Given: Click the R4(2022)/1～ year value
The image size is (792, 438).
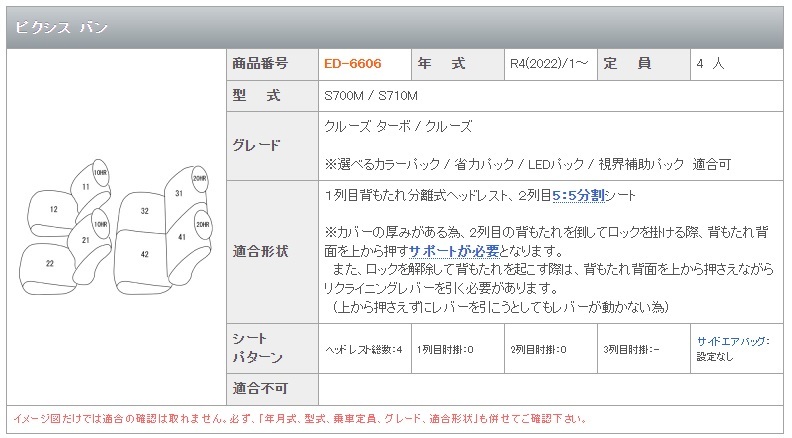Looking at the screenshot, I should 549,64.
